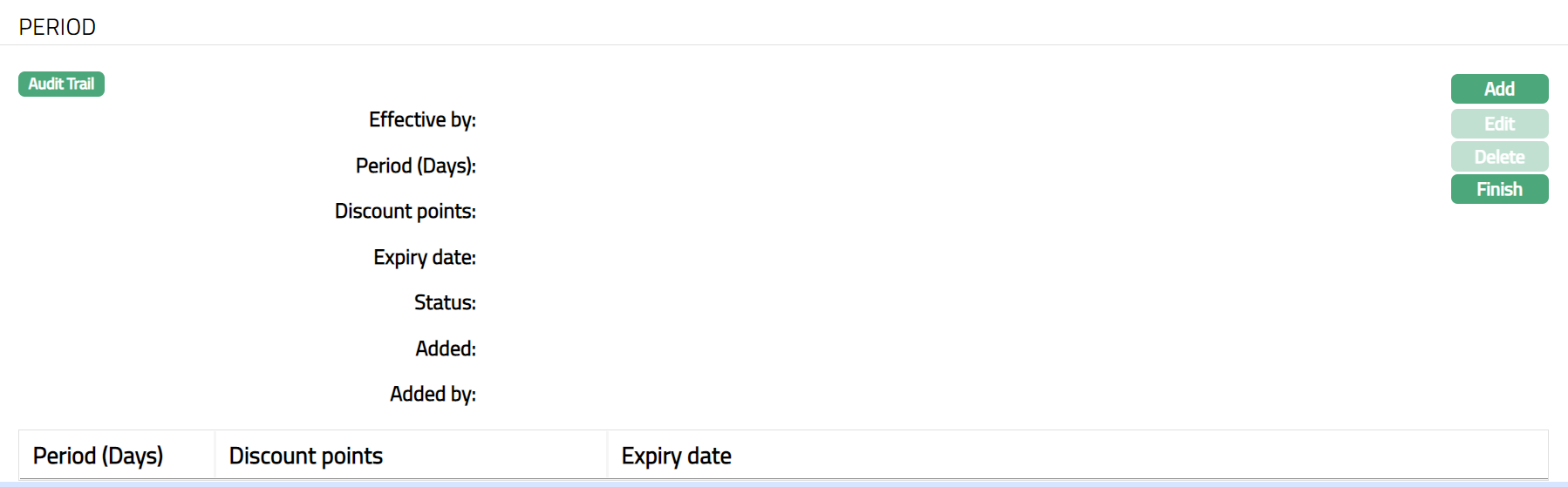Sort by Discount points column header
Screen dimensions: 1568x487
tap(305, 456)
